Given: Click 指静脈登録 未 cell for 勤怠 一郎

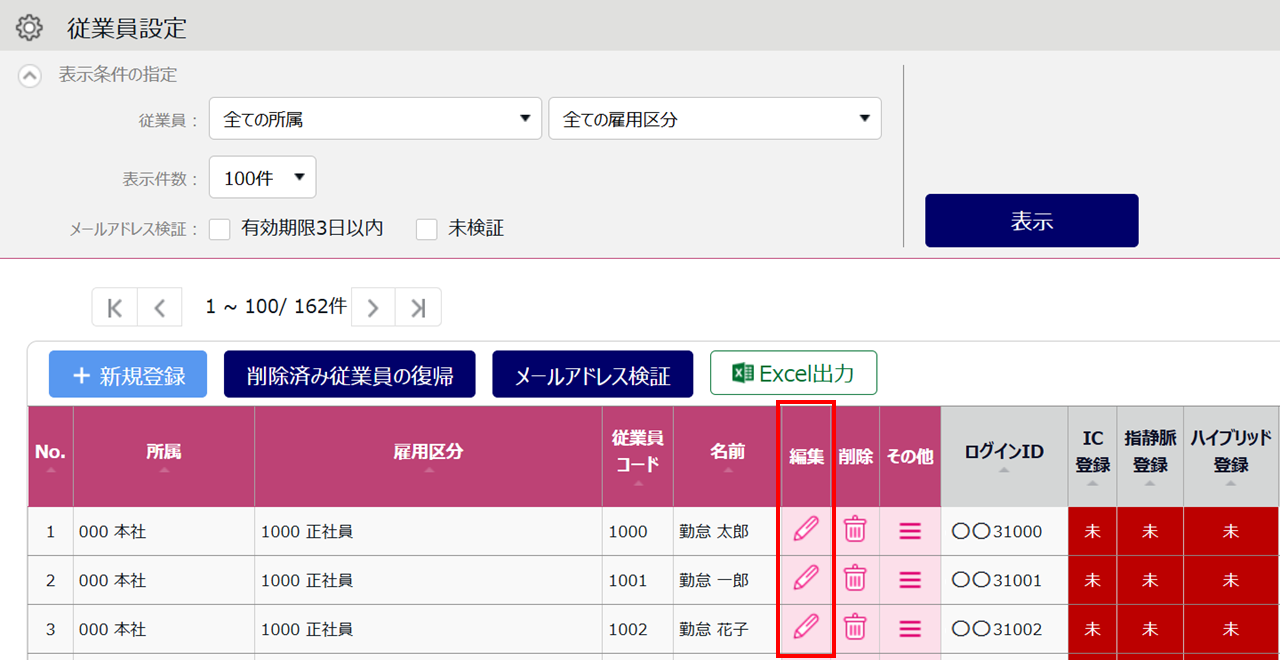Looking at the screenshot, I should tap(1150, 580).
